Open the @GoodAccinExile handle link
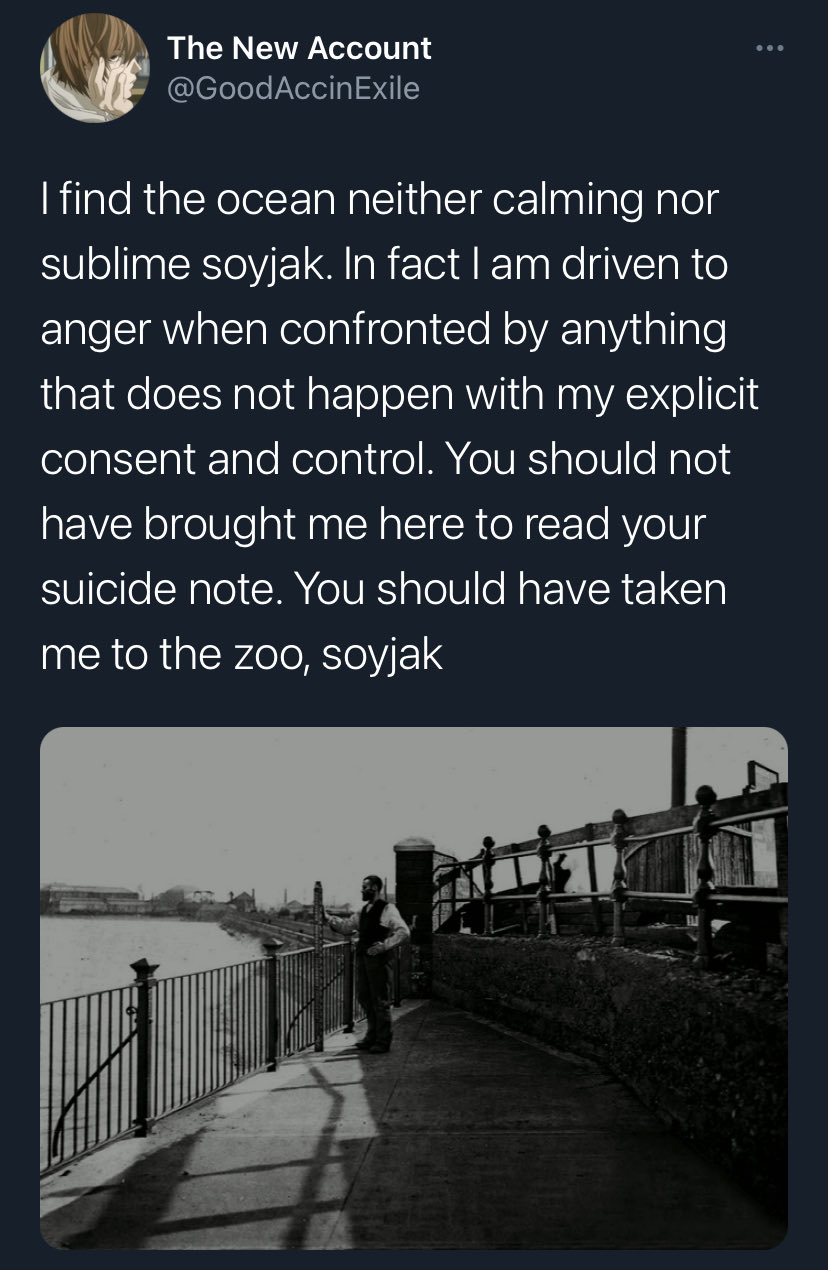 [x=293, y=89]
